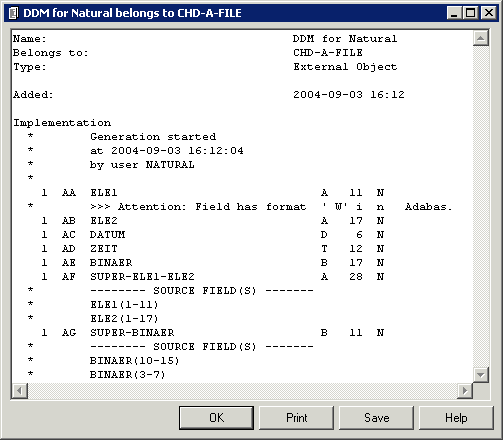Click the horizontal scrollbar left arrow
The height and width of the screenshot is (440, 503).
click(20, 390)
